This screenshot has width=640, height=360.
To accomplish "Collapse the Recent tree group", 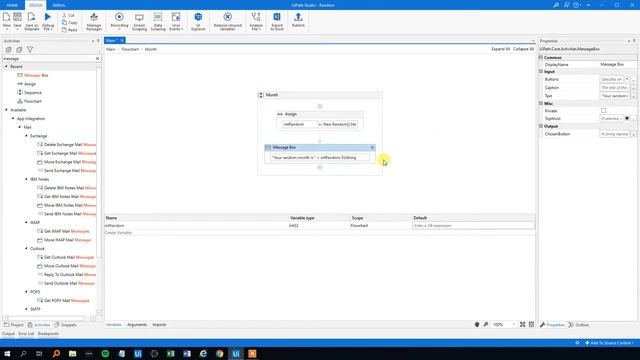I will tap(6, 66).
